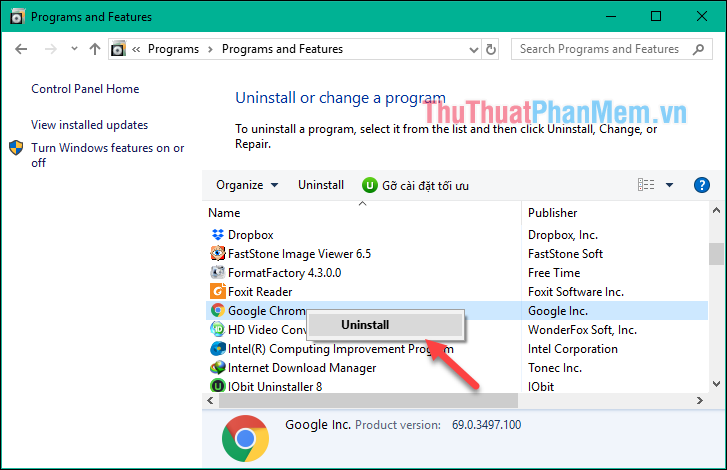Click Dropbox, Inc. publisher cell
Image resolution: width=727 pixels, height=470 pixels.
(563, 235)
